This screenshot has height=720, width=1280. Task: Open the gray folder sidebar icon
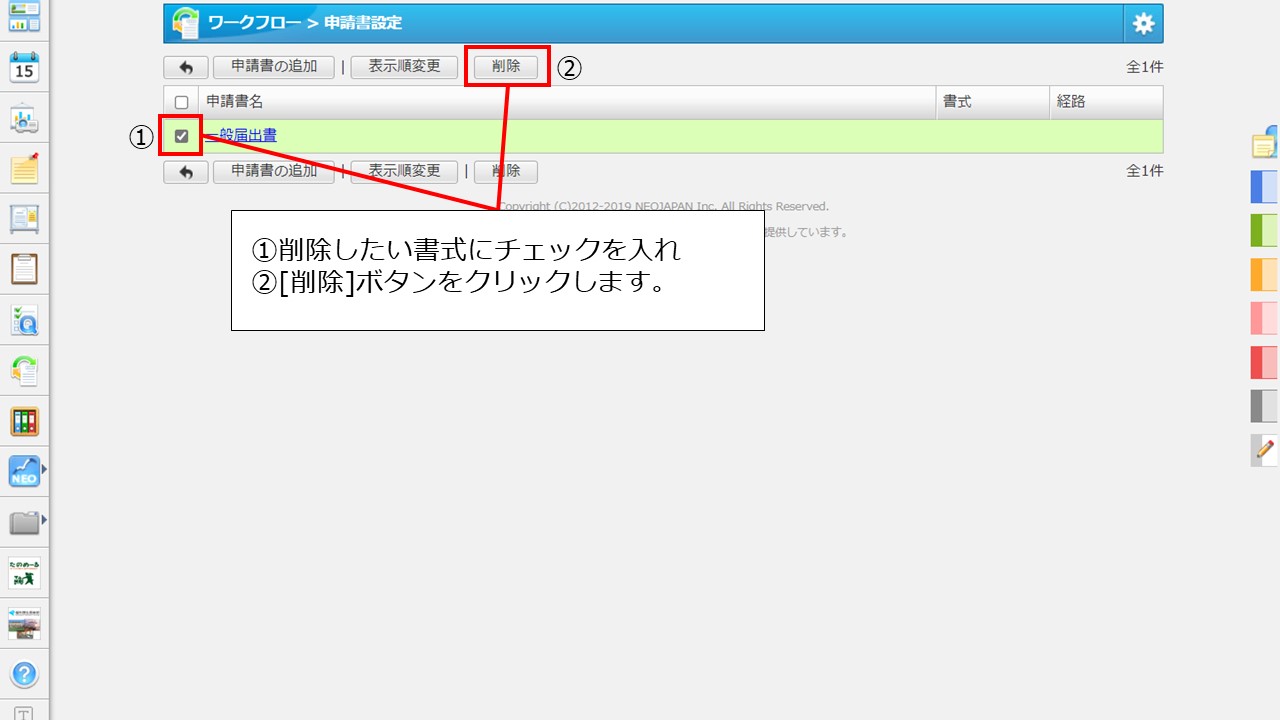(x=24, y=521)
